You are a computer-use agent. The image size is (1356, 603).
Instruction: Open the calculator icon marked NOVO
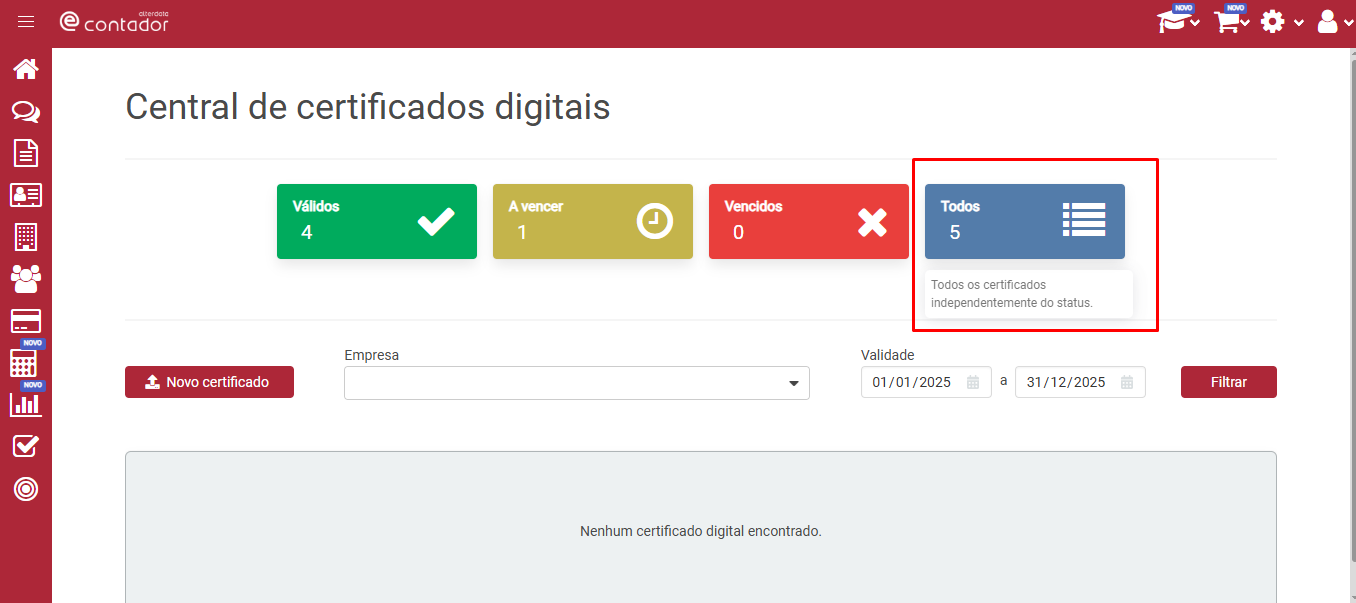pyautogui.click(x=26, y=363)
